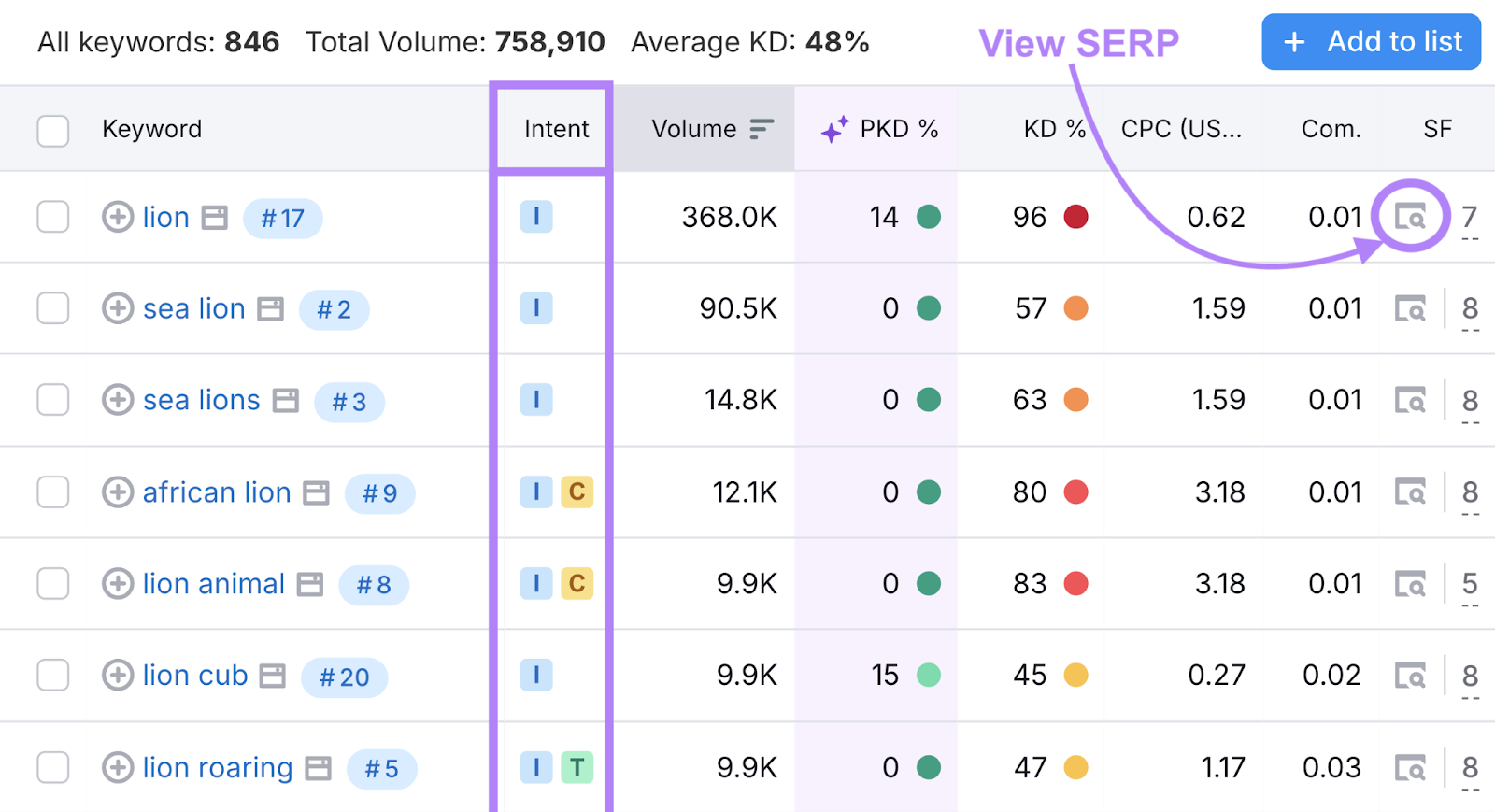
Task: Open the african lion keyword link
Action: click(217, 491)
